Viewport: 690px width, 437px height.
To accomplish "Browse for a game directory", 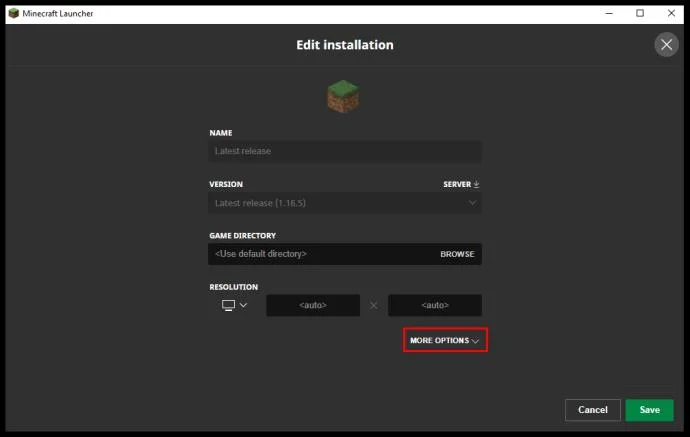I will [457, 254].
